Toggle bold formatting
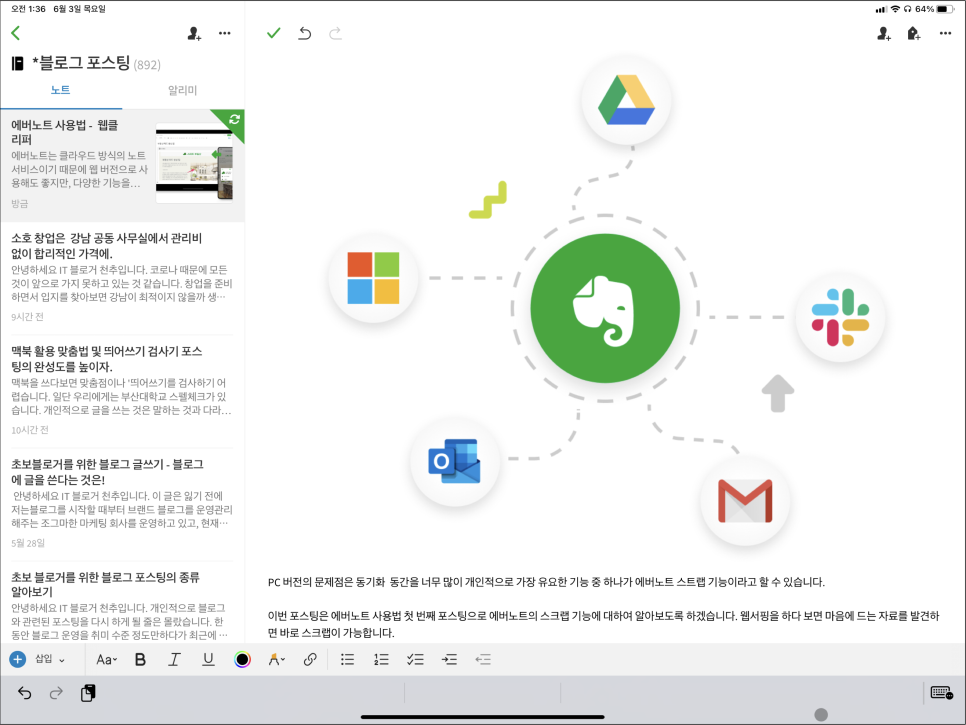Screen dimensions: 966x725 coord(140,660)
